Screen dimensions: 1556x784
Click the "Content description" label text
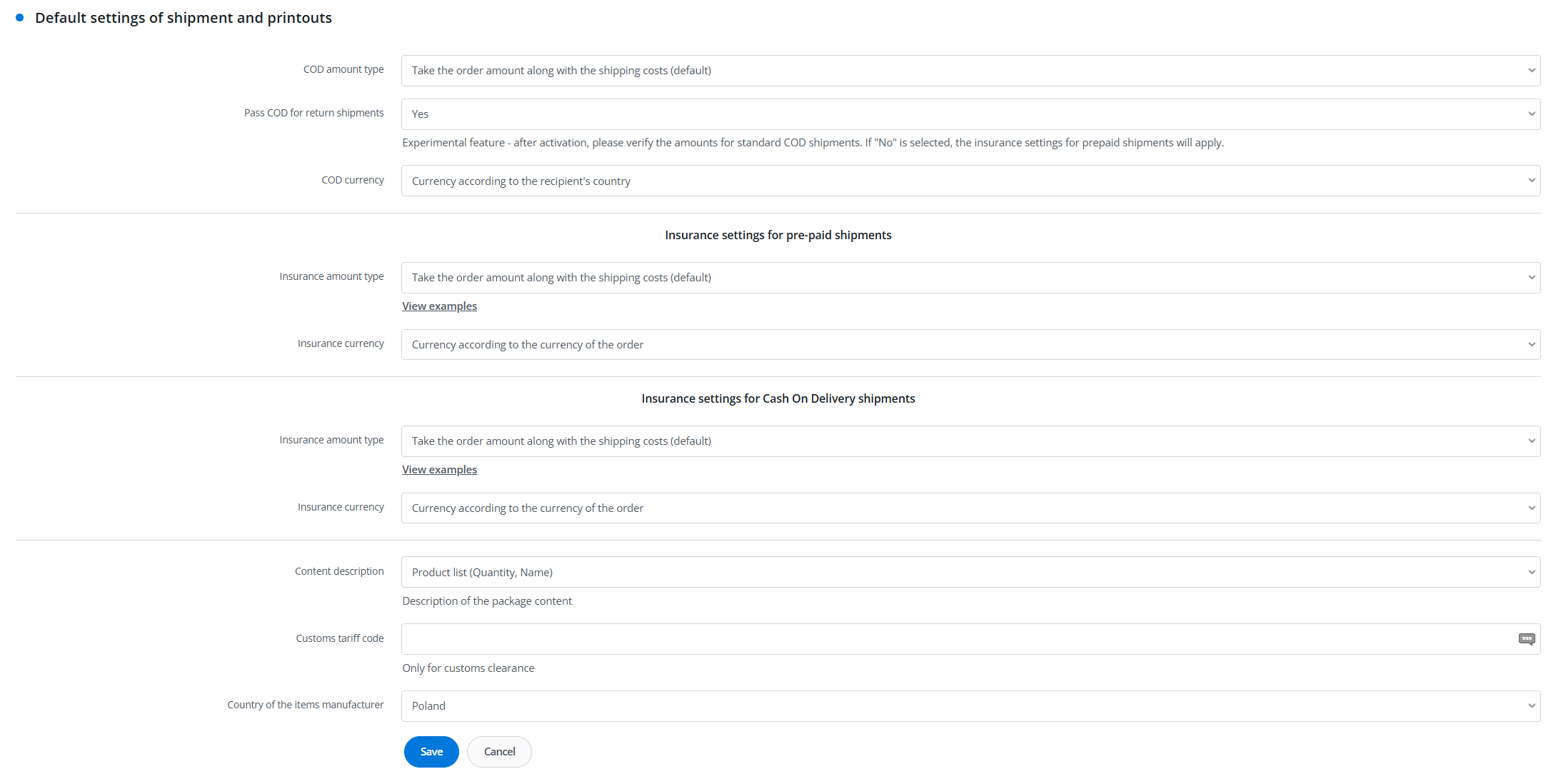click(x=339, y=571)
